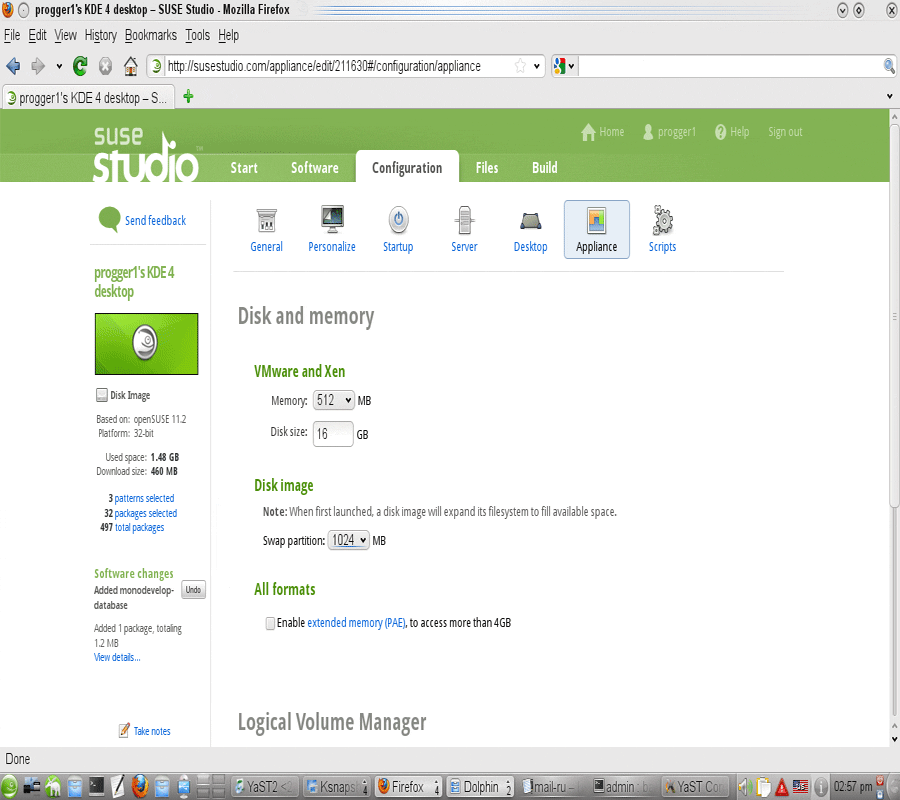Screen dimensions: 900x800
Task: Open the Bookmarks menu
Action: pyautogui.click(x=151, y=36)
